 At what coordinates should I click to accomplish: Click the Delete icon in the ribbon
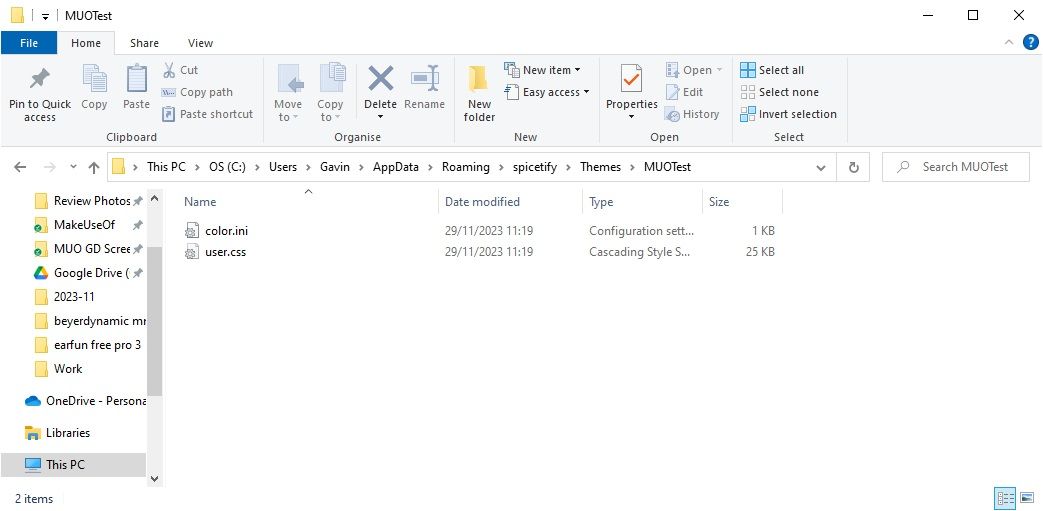coord(380,80)
